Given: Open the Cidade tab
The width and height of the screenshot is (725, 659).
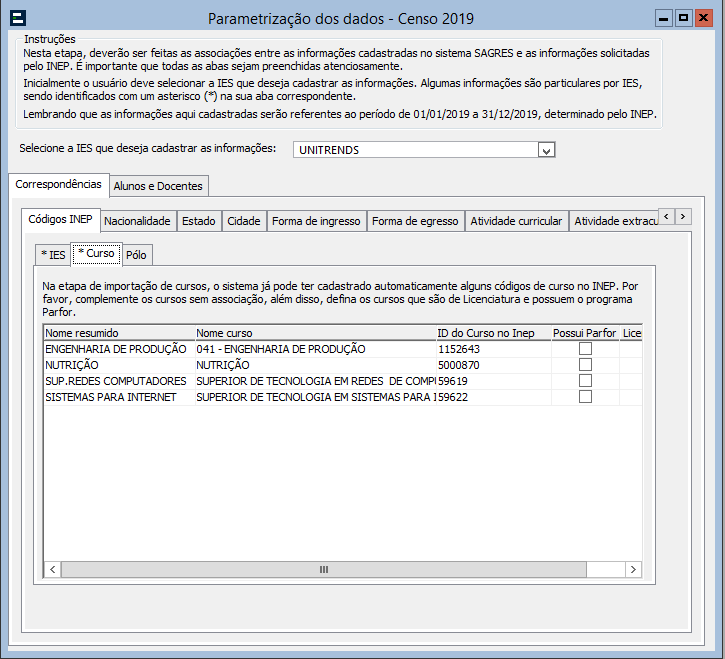Looking at the screenshot, I should (244, 221).
